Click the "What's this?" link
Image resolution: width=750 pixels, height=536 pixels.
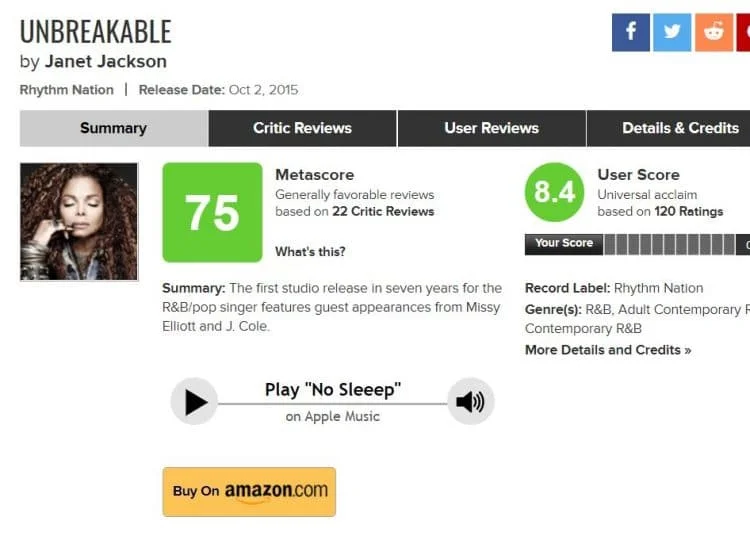(310, 252)
